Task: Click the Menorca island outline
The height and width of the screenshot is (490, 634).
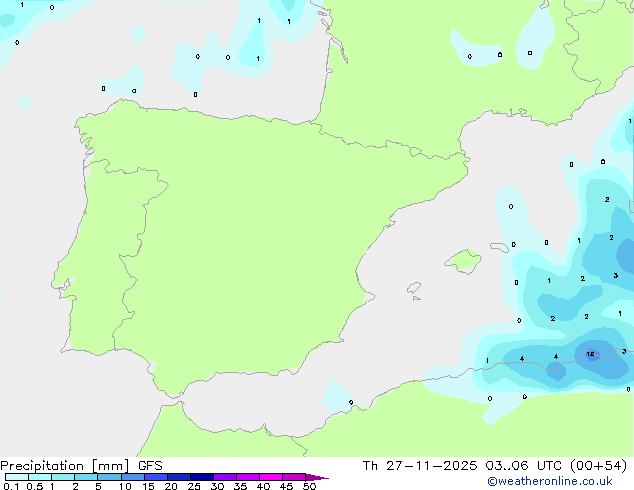Action: pyautogui.click(x=500, y=247)
